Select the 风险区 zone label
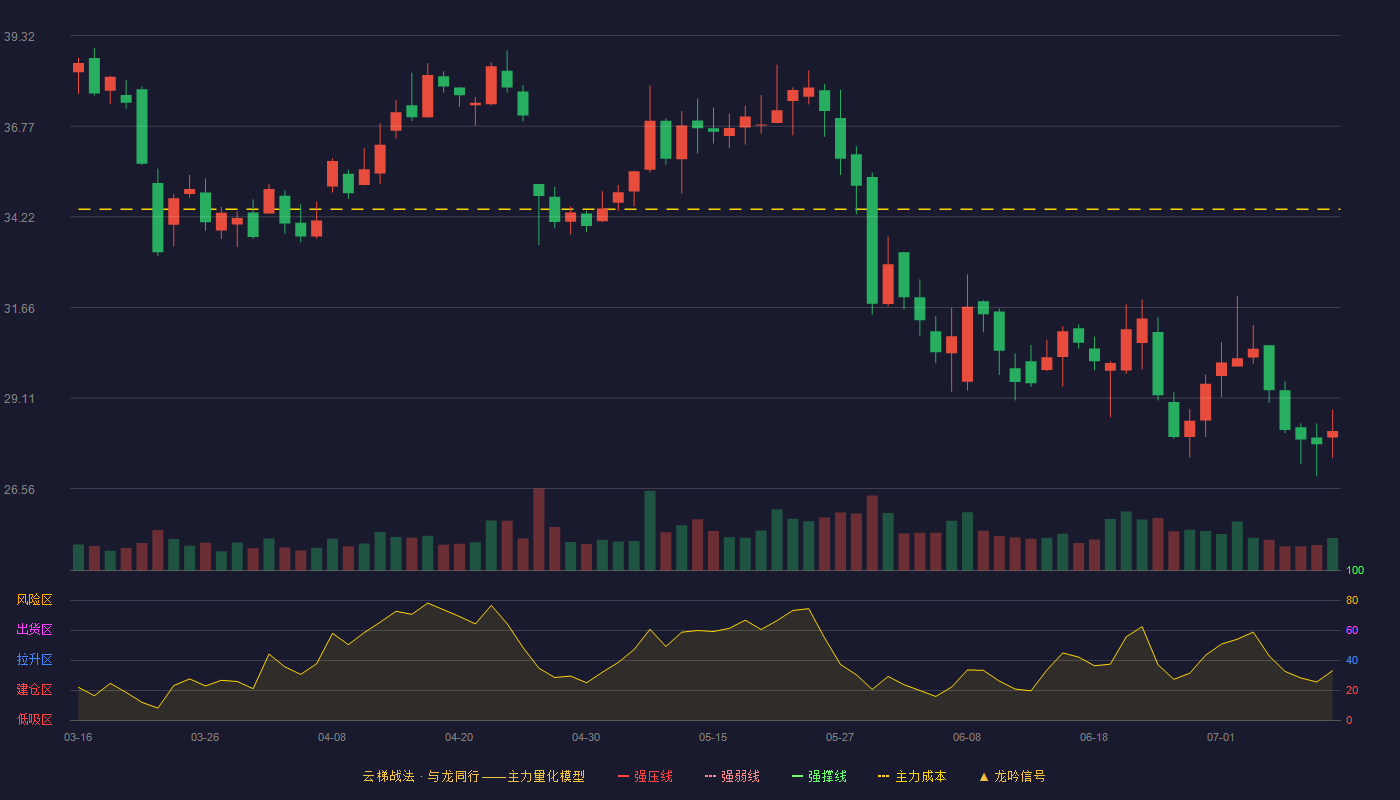 [x=34, y=600]
